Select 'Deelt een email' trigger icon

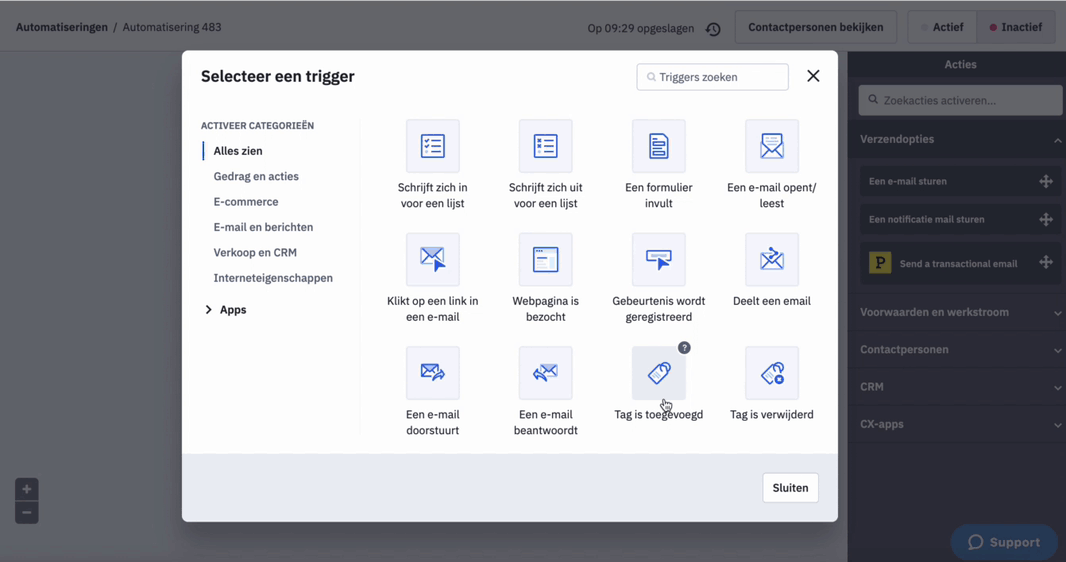pyautogui.click(x=772, y=260)
